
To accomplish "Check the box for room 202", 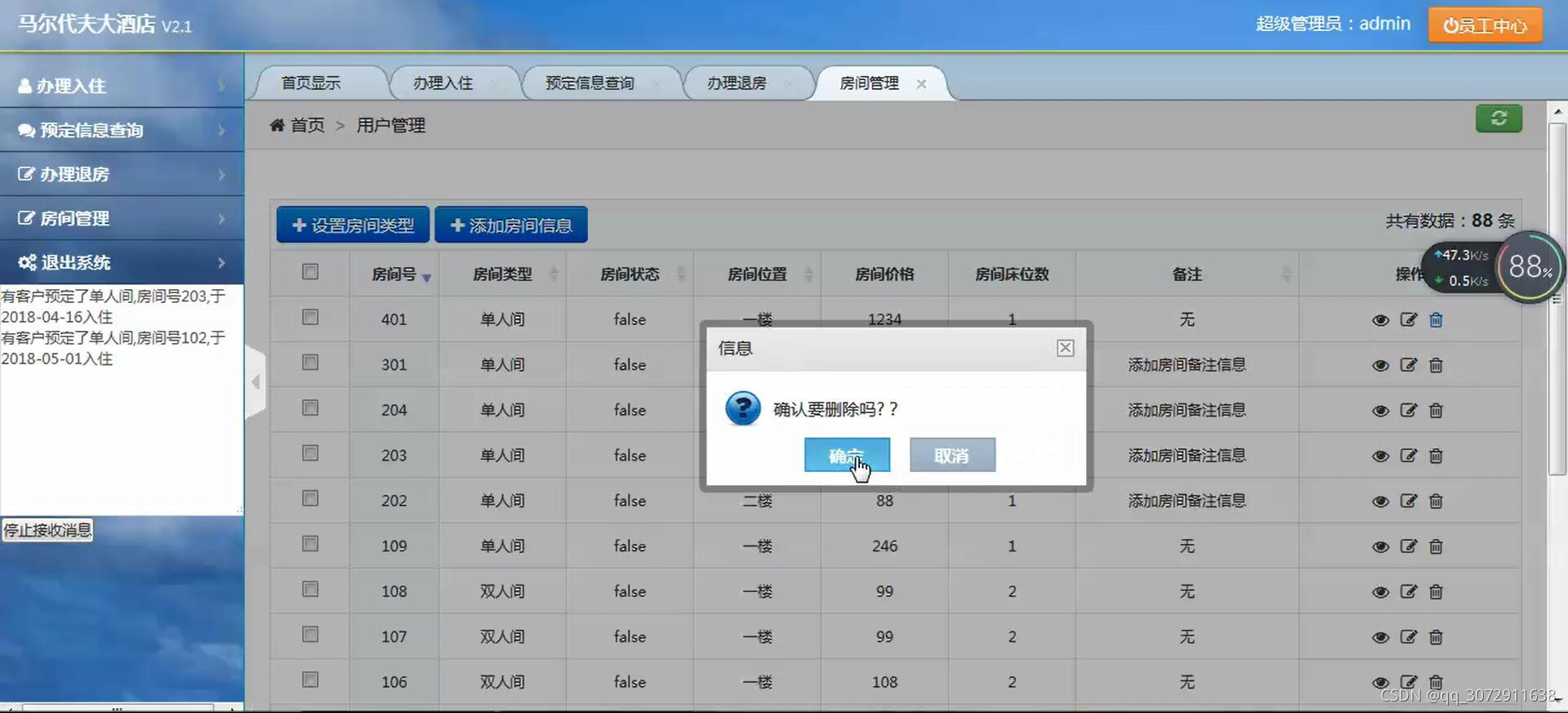I will click(310, 498).
